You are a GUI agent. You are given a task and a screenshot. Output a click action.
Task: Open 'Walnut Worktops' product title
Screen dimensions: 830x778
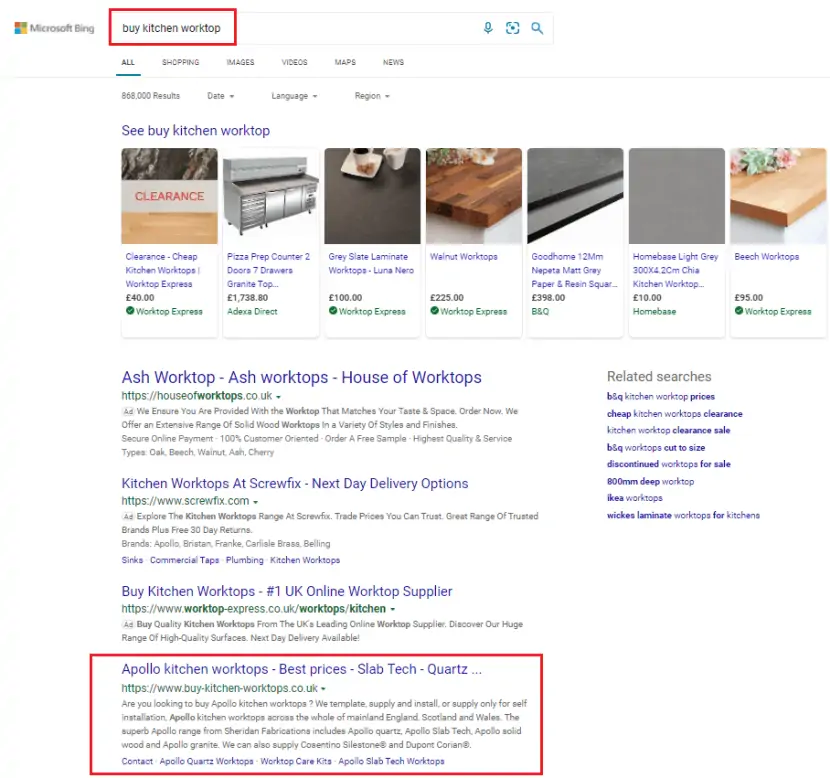(x=464, y=257)
